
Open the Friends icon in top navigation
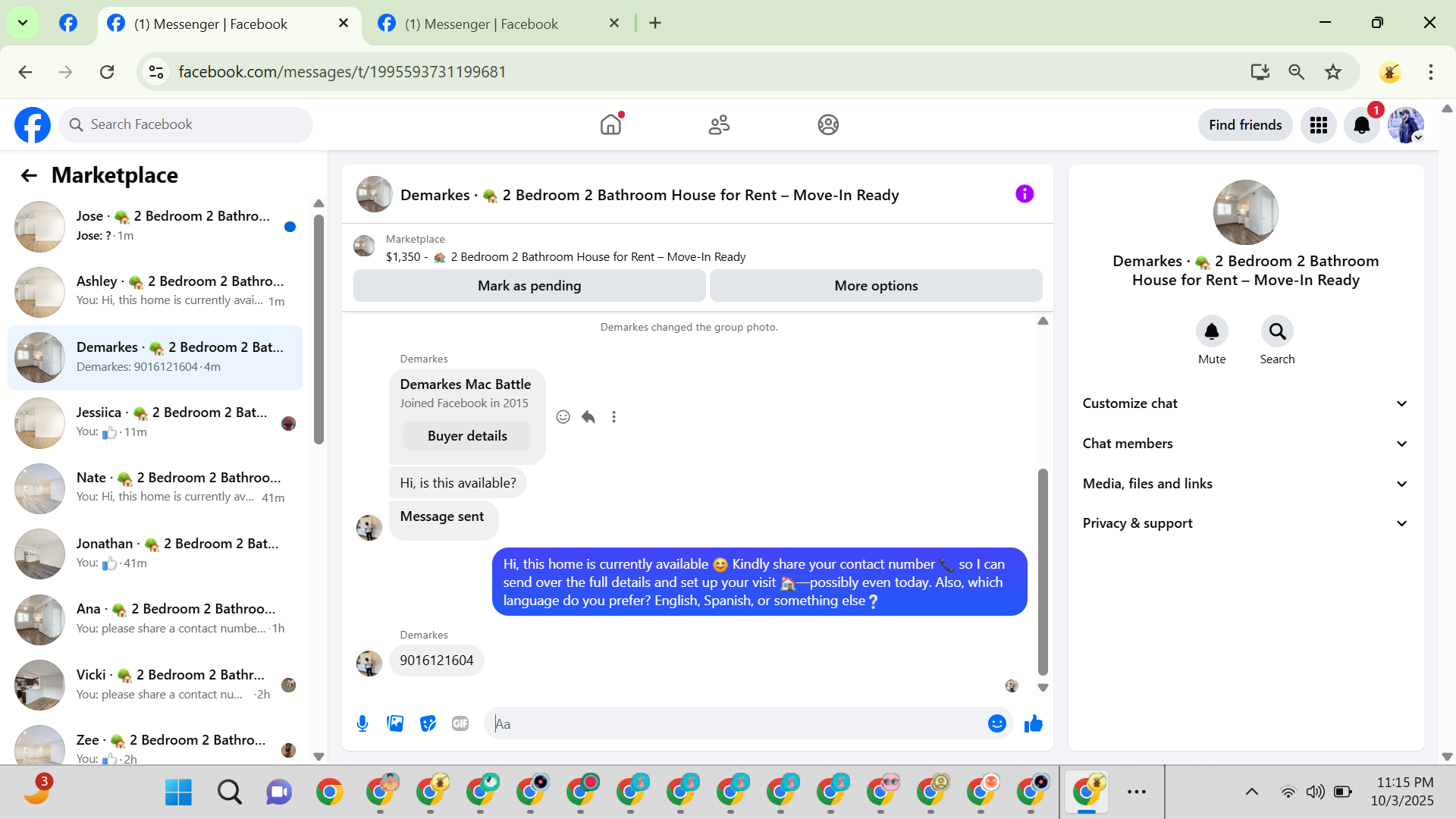719,125
